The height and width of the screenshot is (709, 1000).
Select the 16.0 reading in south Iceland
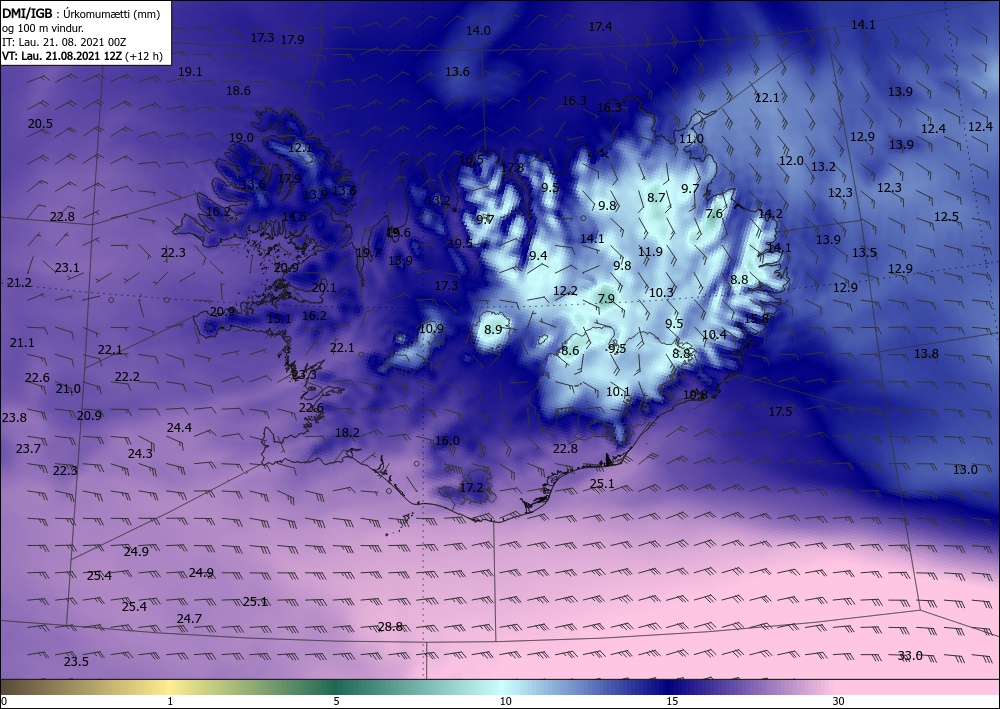click(x=448, y=440)
